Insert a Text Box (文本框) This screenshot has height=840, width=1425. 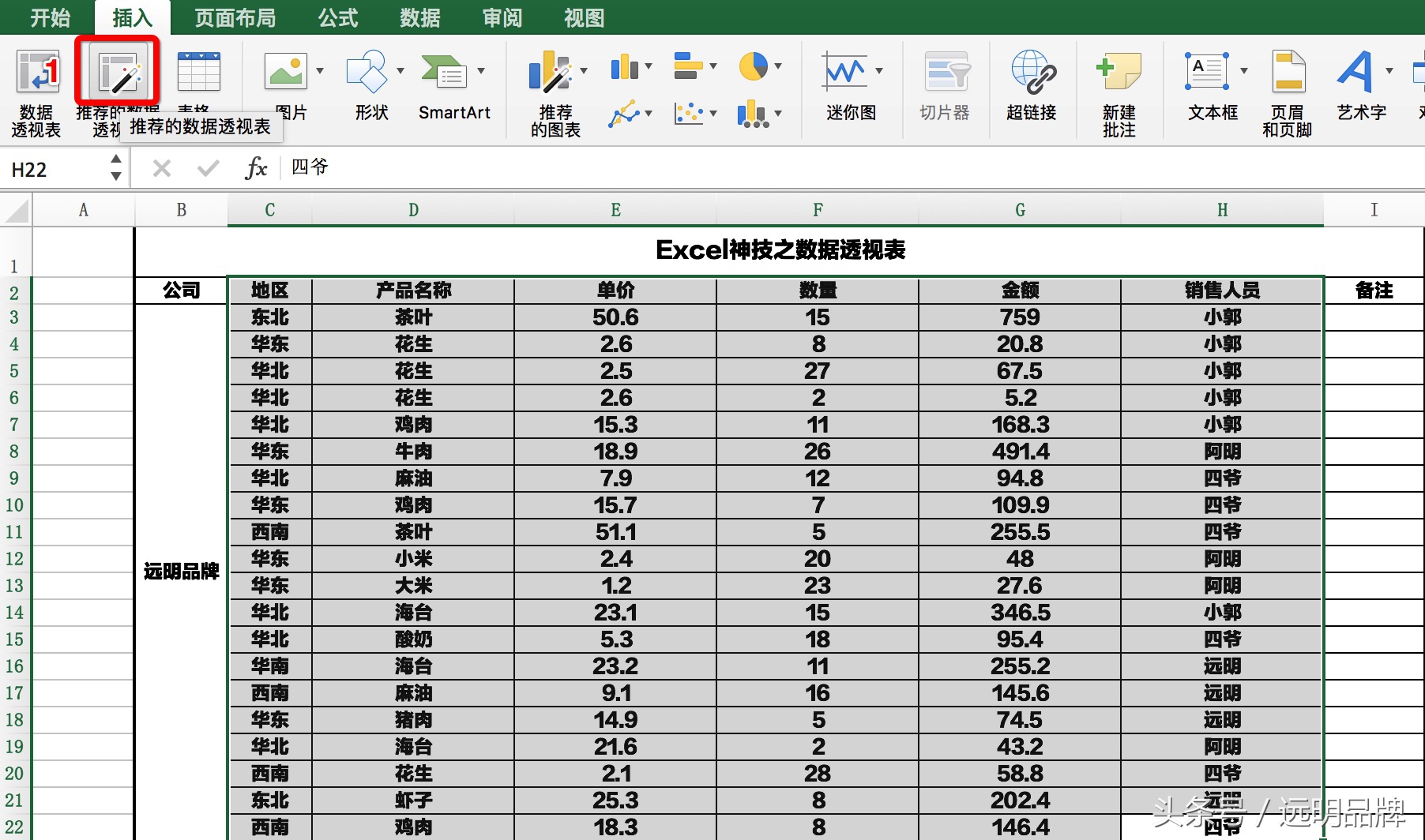point(1207,71)
